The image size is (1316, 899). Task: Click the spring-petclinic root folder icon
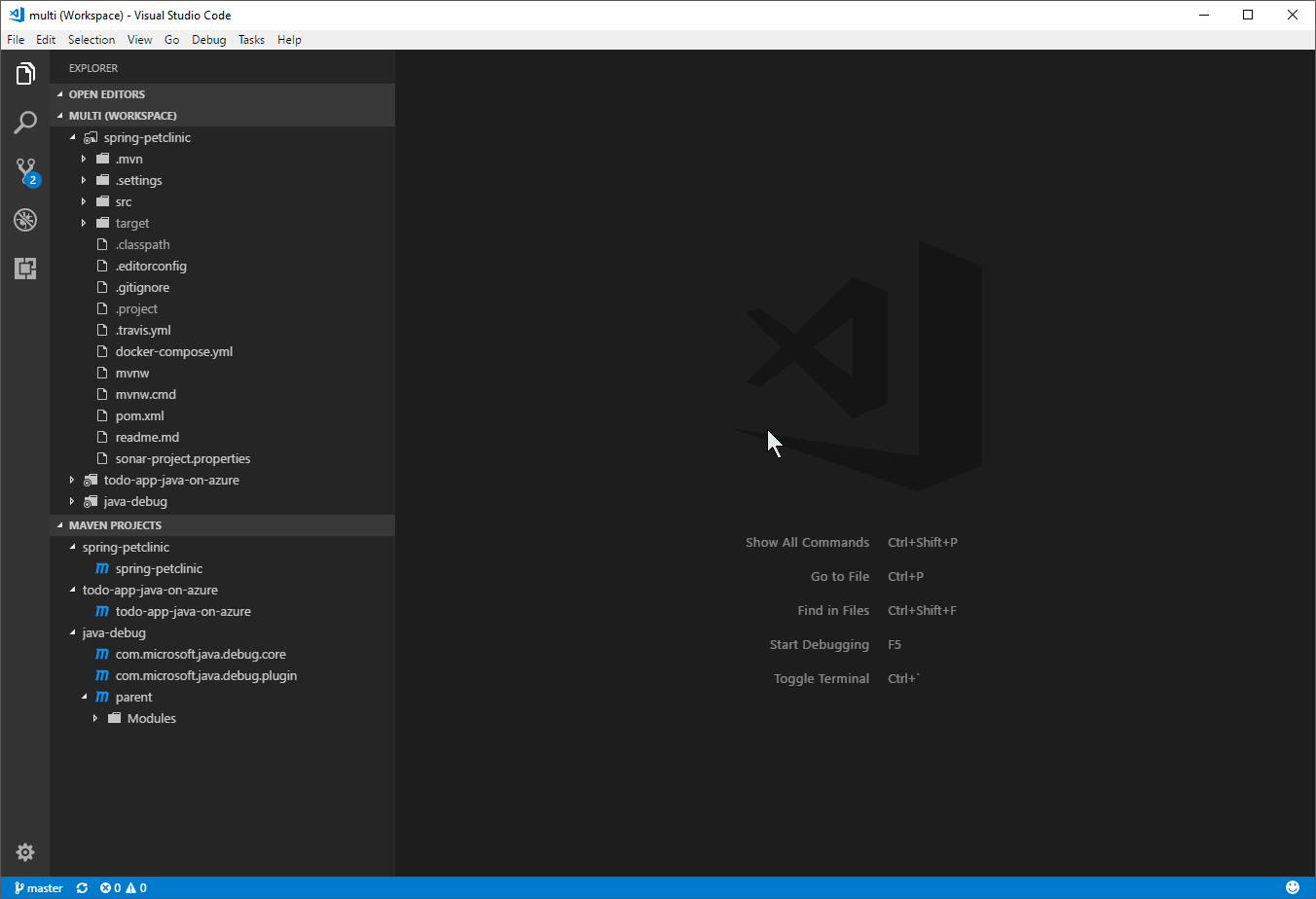91,137
